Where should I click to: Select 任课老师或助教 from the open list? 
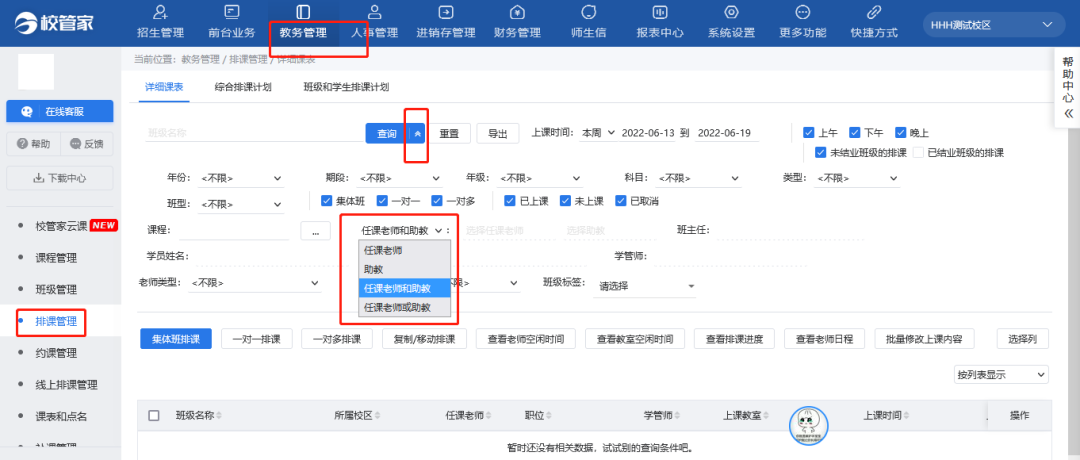tap(397, 308)
